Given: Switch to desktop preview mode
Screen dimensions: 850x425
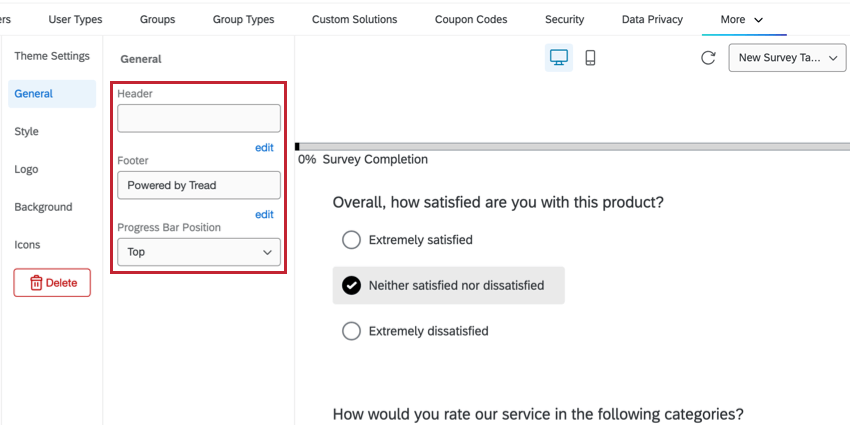Looking at the screenshot, I should point(559,58).
